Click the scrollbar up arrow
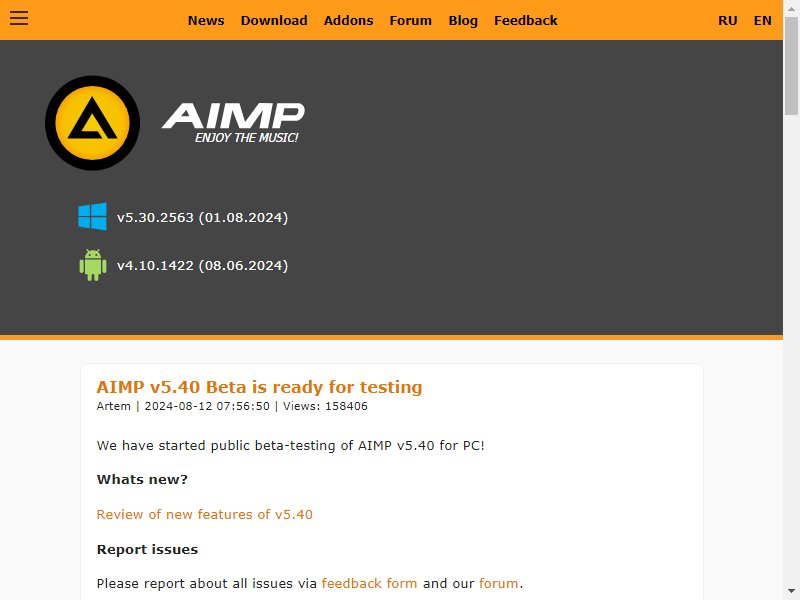Screen dimensions: 800x600 point(791,7)
